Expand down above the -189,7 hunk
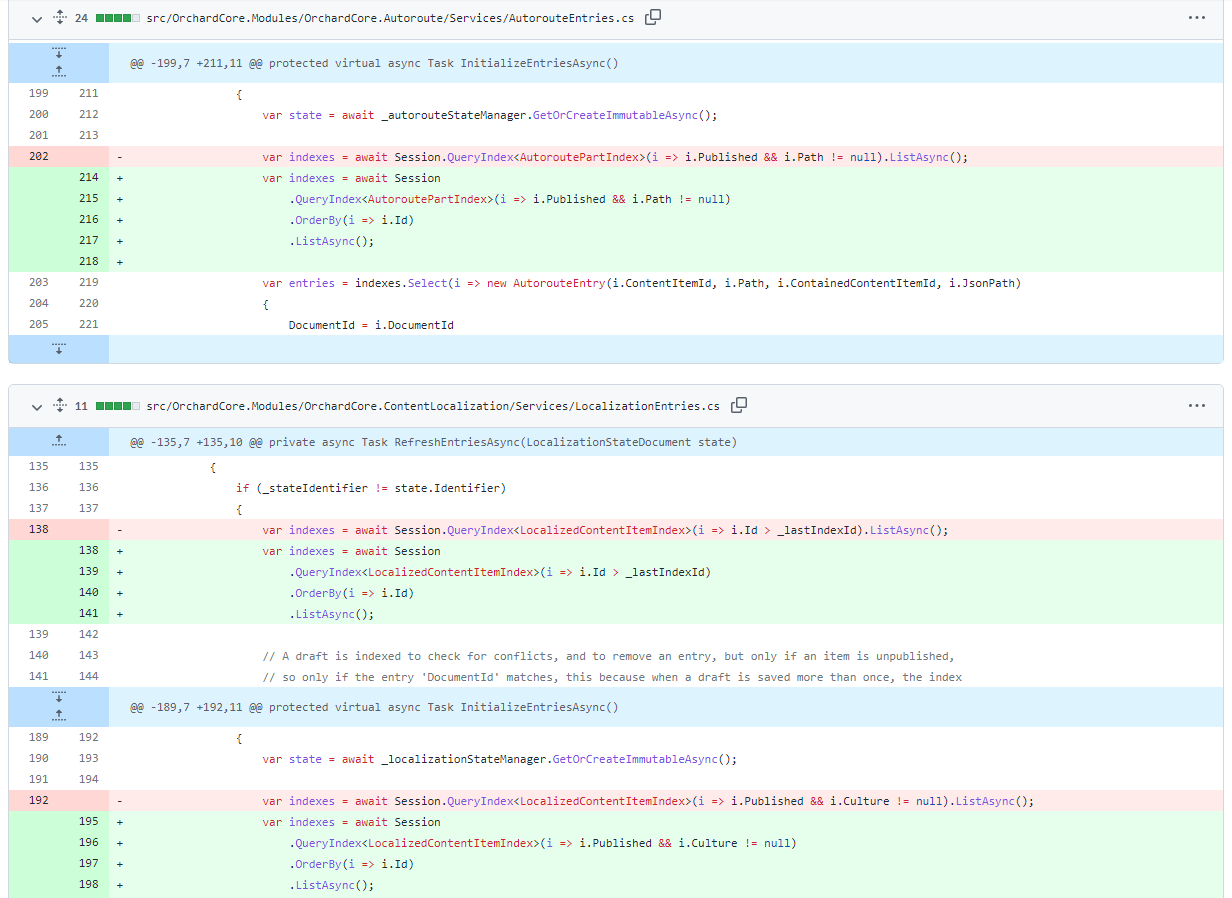This screenshot has height=898, width=1232. click(59, 697)
